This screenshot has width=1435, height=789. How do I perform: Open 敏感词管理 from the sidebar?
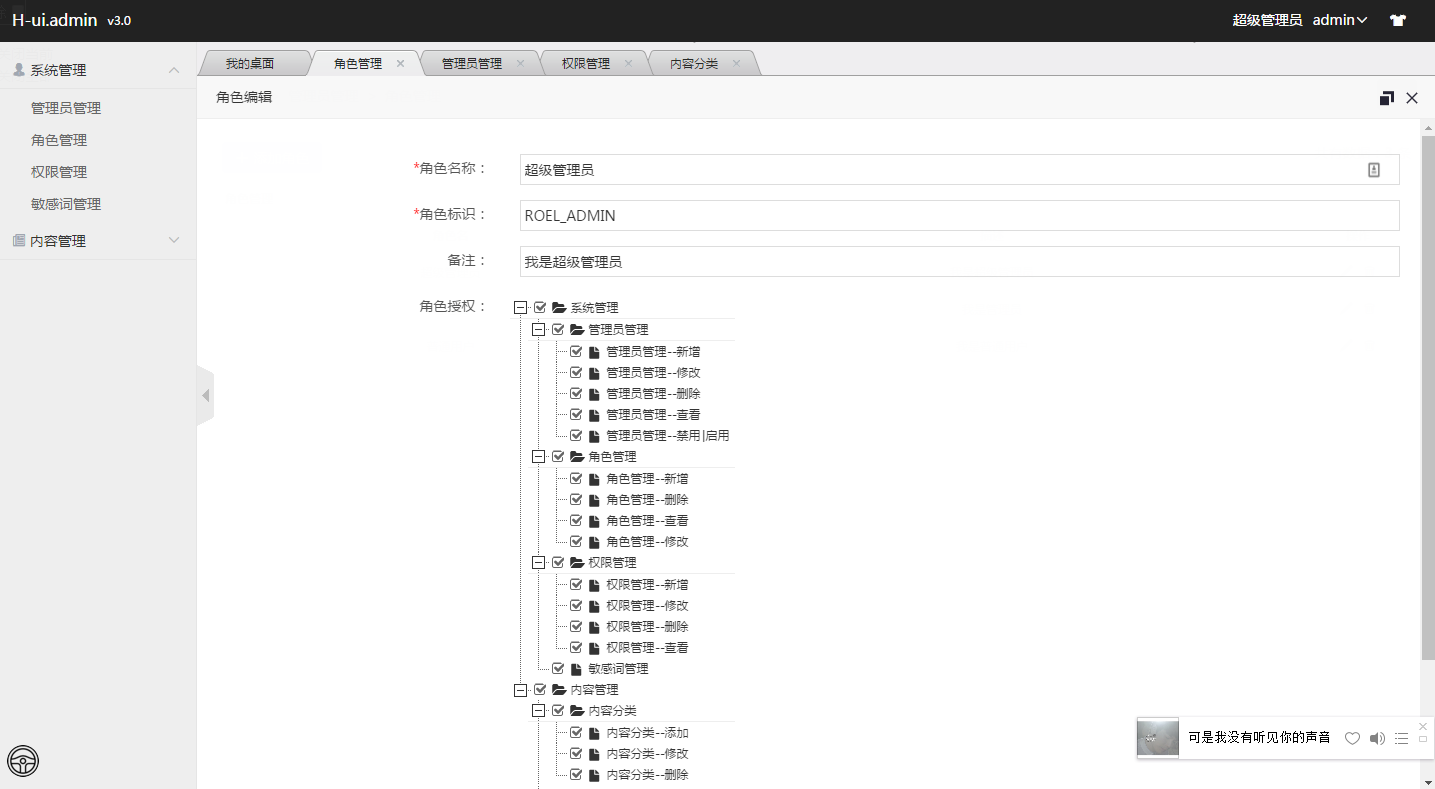[66, 204]
